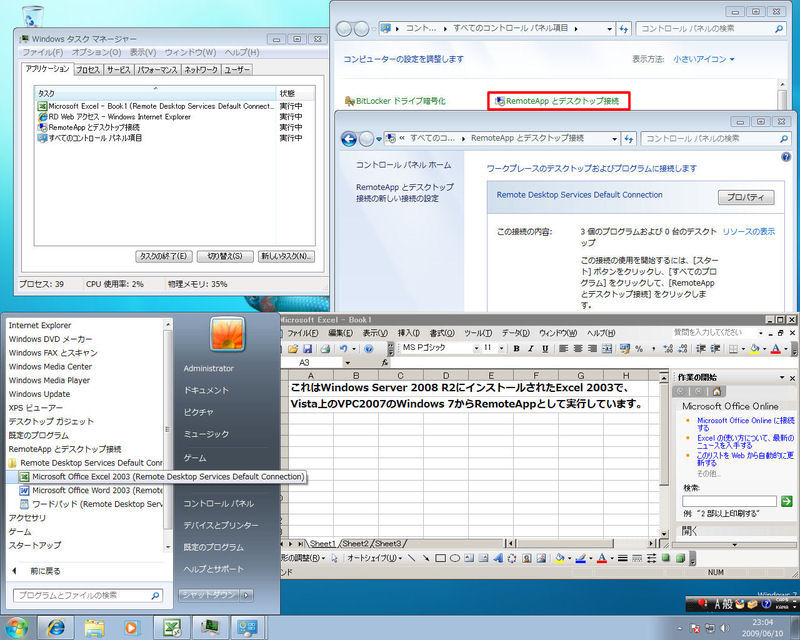Click the Increase Decimal icon in Excel
800x640 pixels.
click(x=668, y=349)
